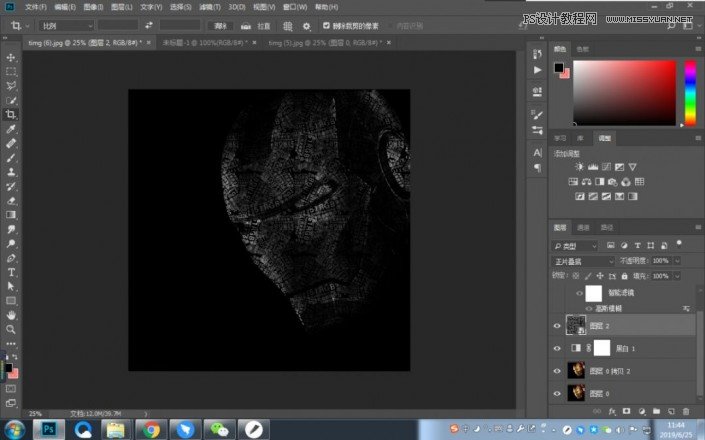Screen dimensions: 705x440
Task: Add a Curves adjustment
Action: [606, 167]
